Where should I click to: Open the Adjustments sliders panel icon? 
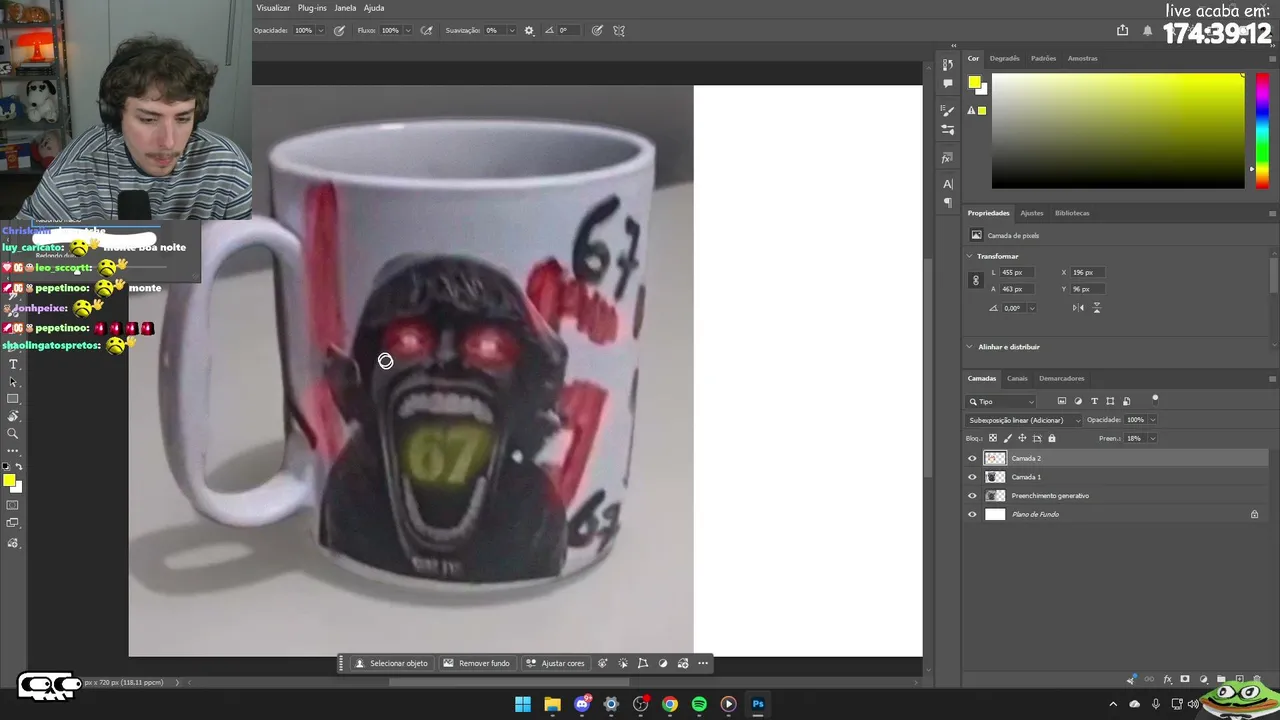tap(948, 130)
